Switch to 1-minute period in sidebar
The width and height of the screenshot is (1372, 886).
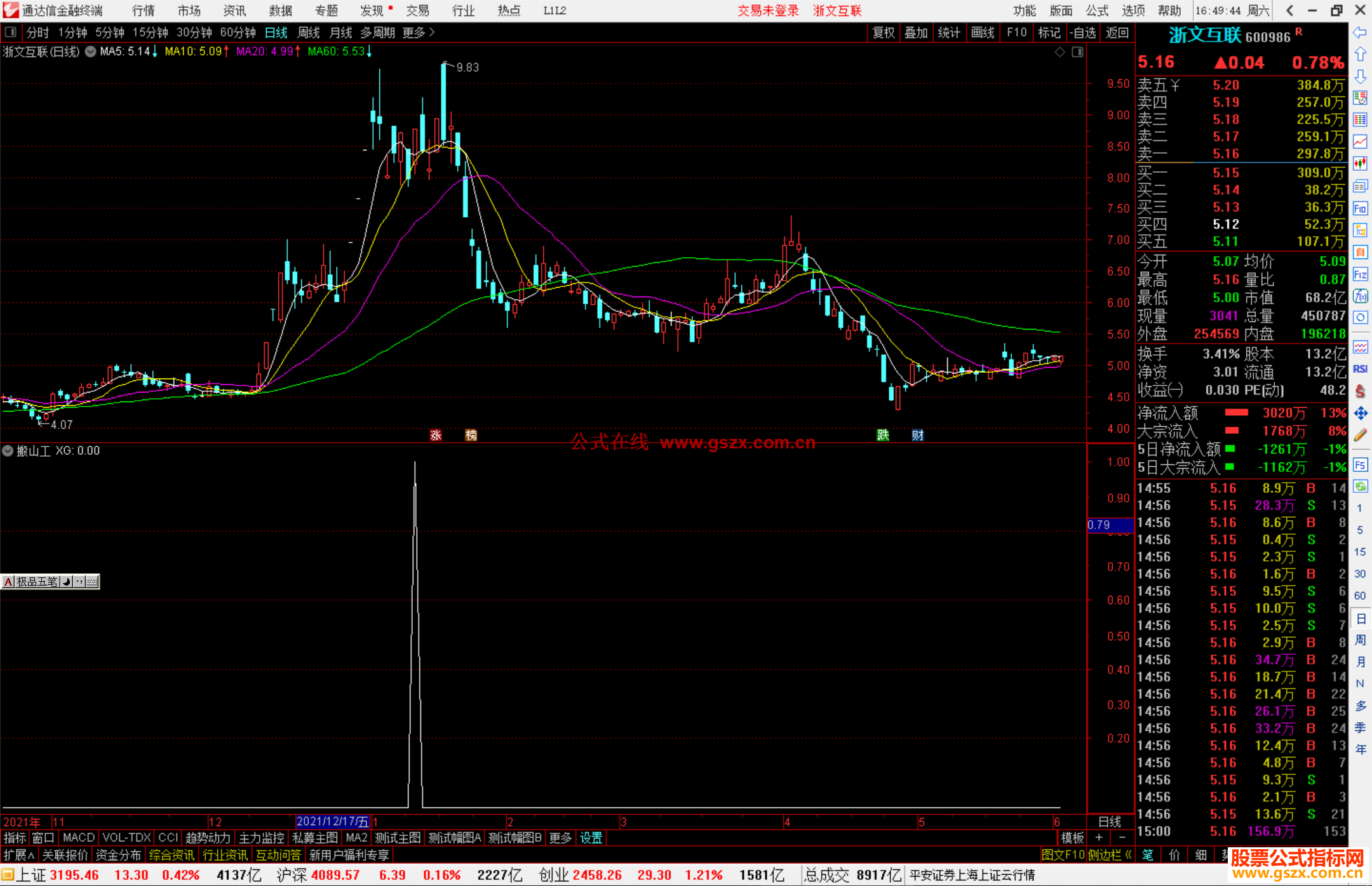[1360, 508]
